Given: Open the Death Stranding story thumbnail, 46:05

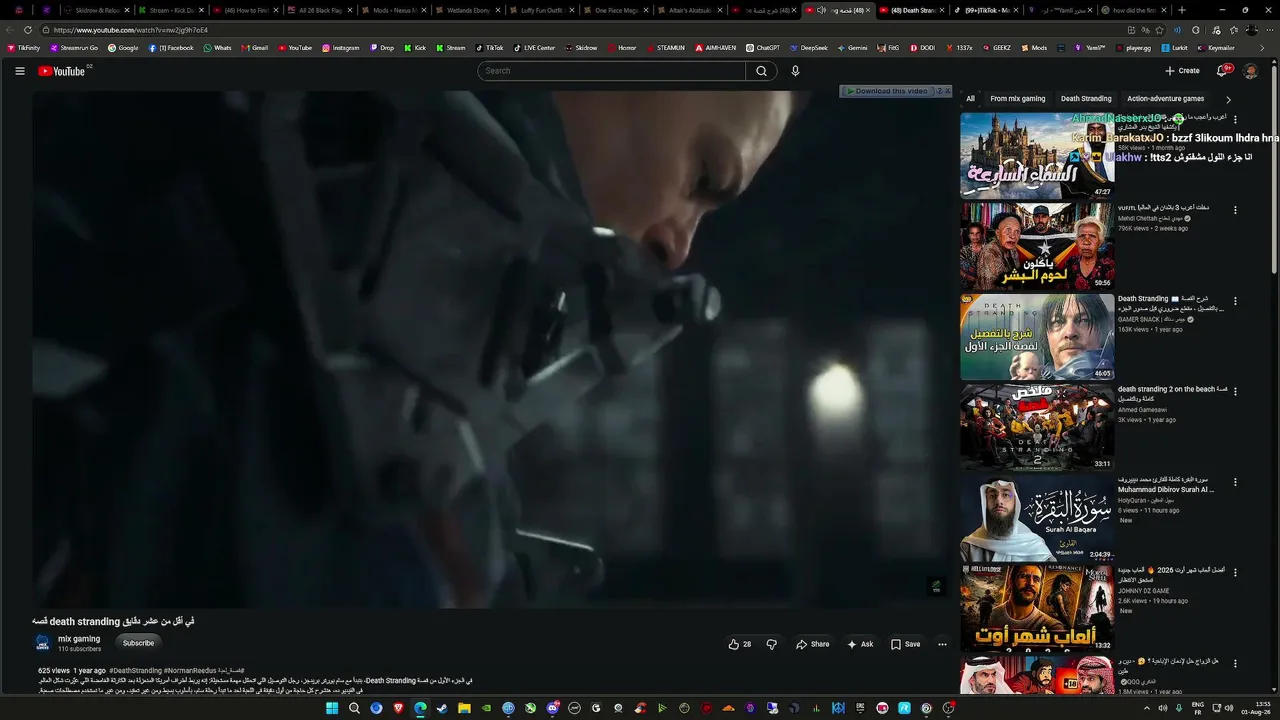Looking at the screenshot, I should 1037,337.
